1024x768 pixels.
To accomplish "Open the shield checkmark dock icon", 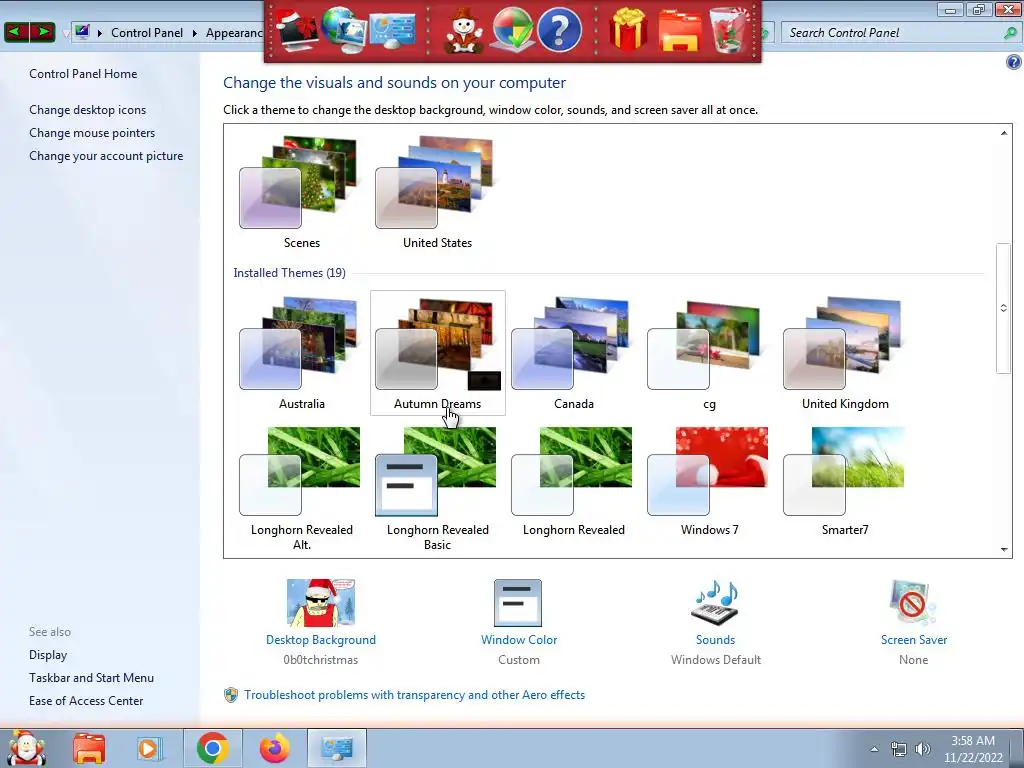I will coord(511,29).
